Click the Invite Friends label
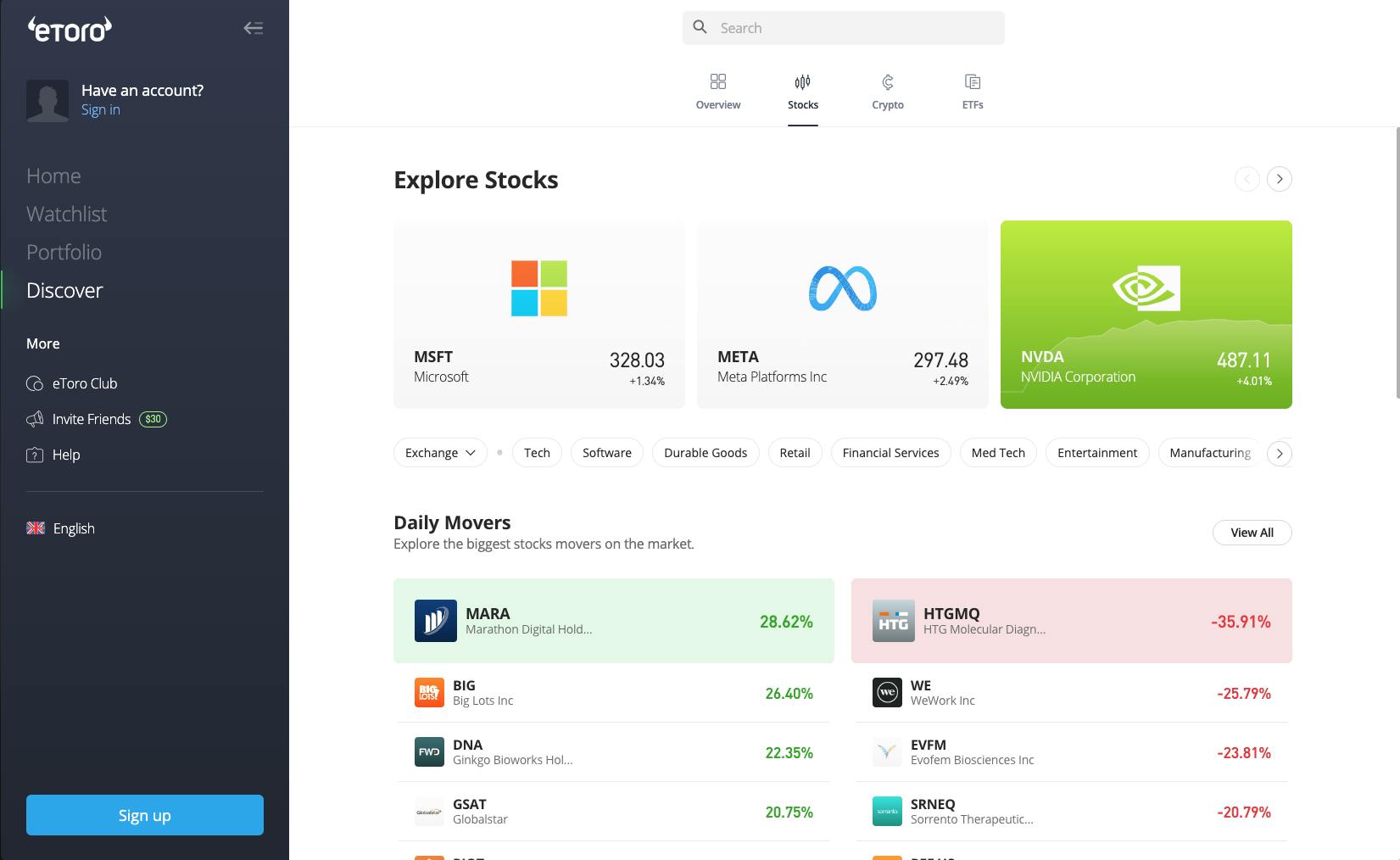Image resolution: width=1400 pixels, height=860 pixels. pyautogui.click(x=92, y=419)
